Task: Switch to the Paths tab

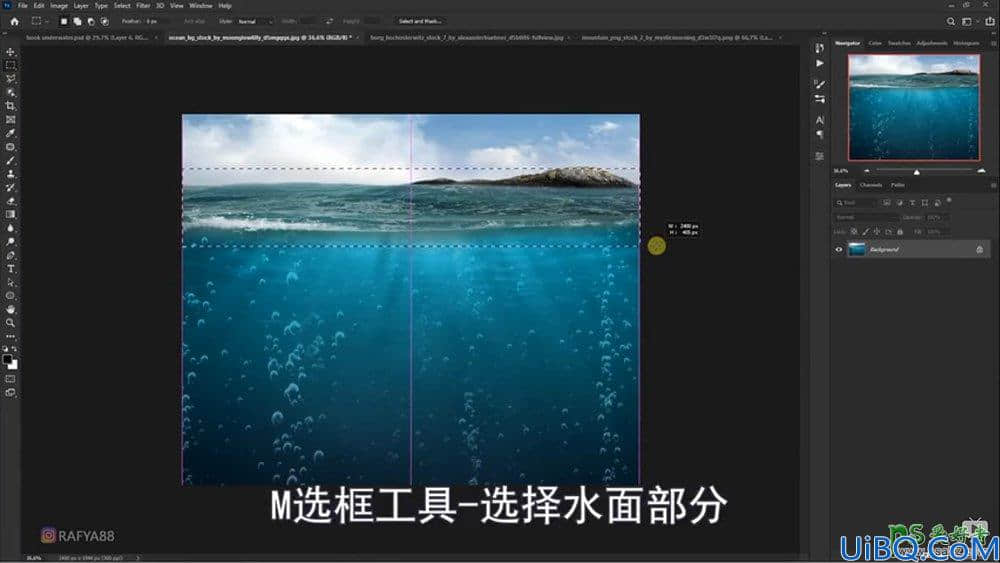Action: pyautogui.click(x=898, y=186)
